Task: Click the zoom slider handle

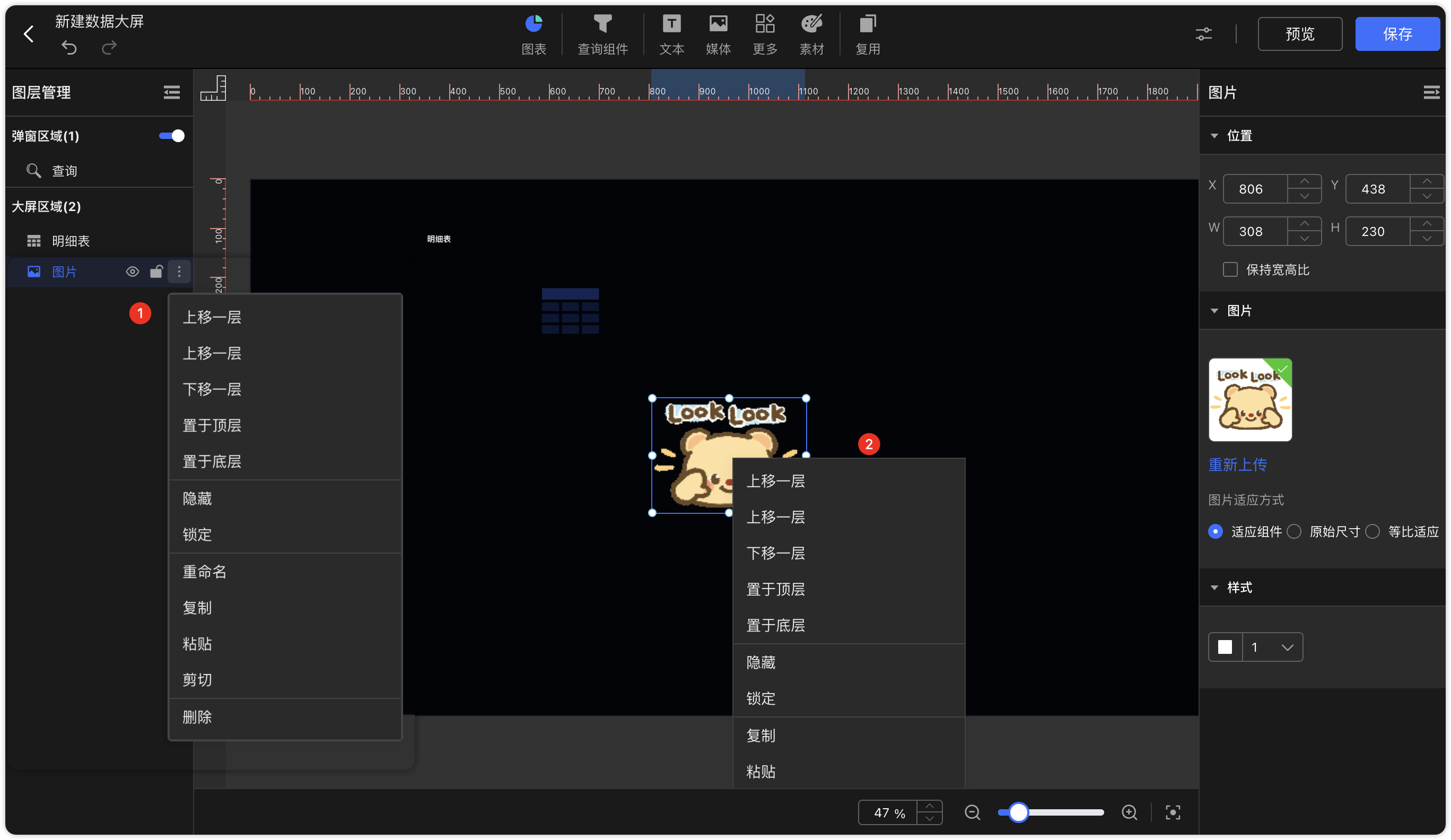Action: pyautogui.click(x=1018, y=812)
